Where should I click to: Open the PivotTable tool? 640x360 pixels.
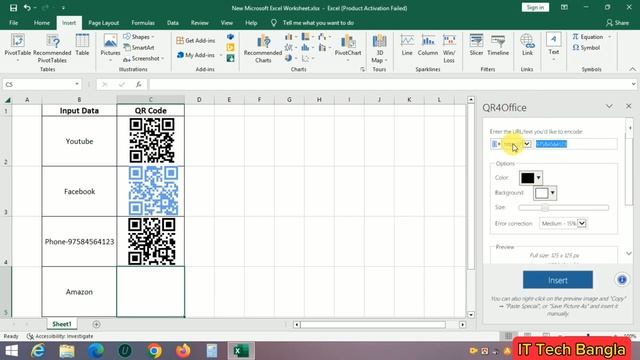pyautogui.click(x=18, y=47)
